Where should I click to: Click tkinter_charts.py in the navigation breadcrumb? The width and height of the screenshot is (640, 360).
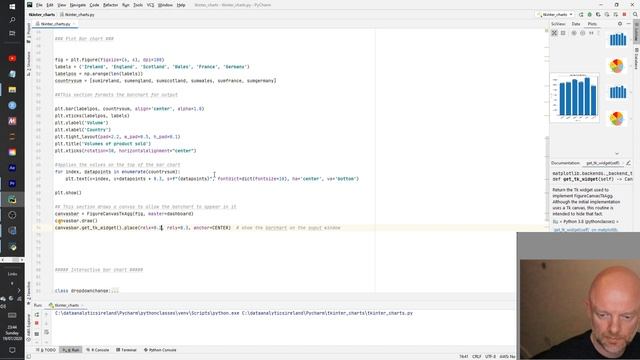[78, 15]
